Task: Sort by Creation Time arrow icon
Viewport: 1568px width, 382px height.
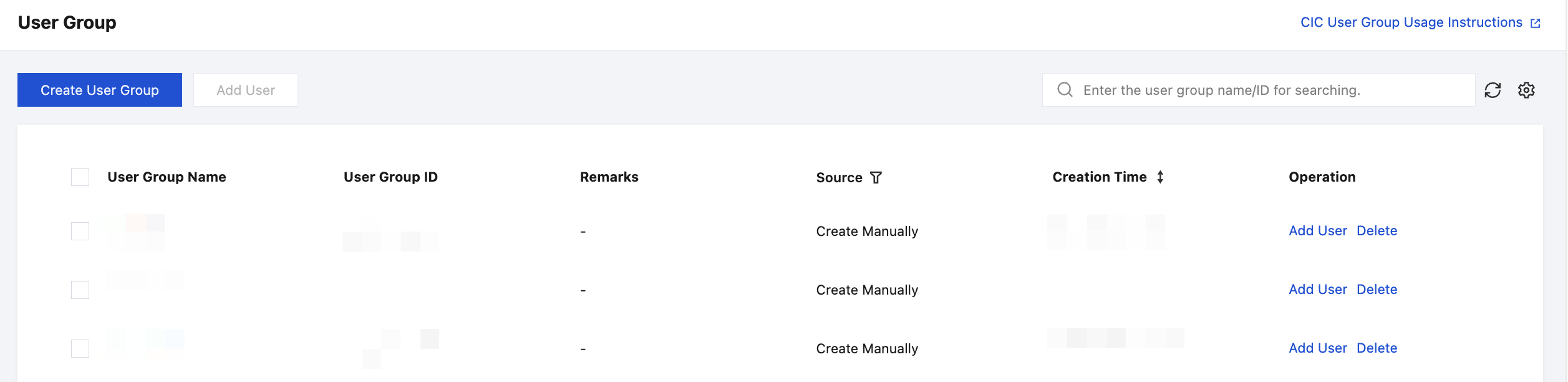Action: click(1160, 177)
